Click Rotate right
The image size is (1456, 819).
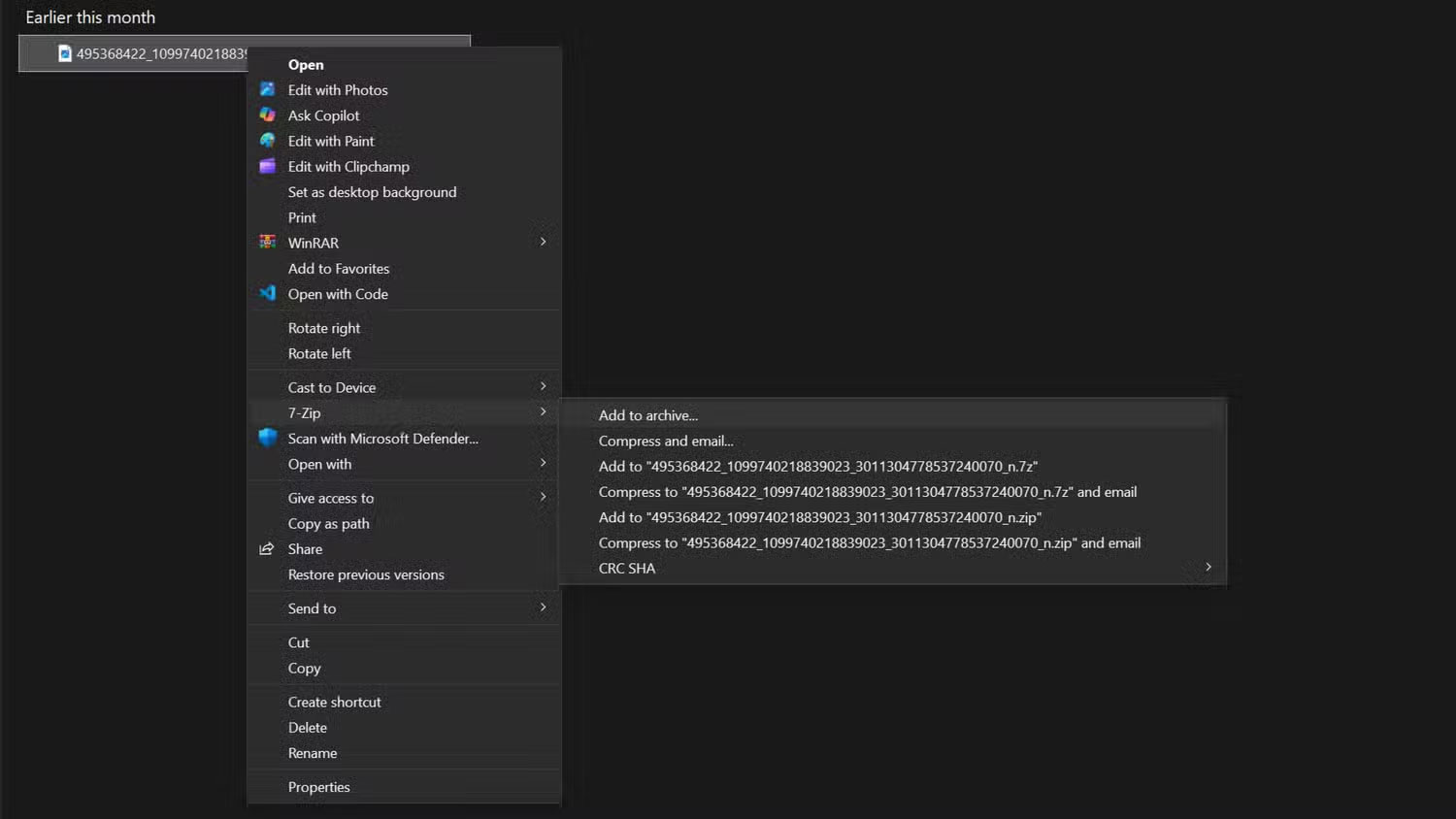coord(323,327)
